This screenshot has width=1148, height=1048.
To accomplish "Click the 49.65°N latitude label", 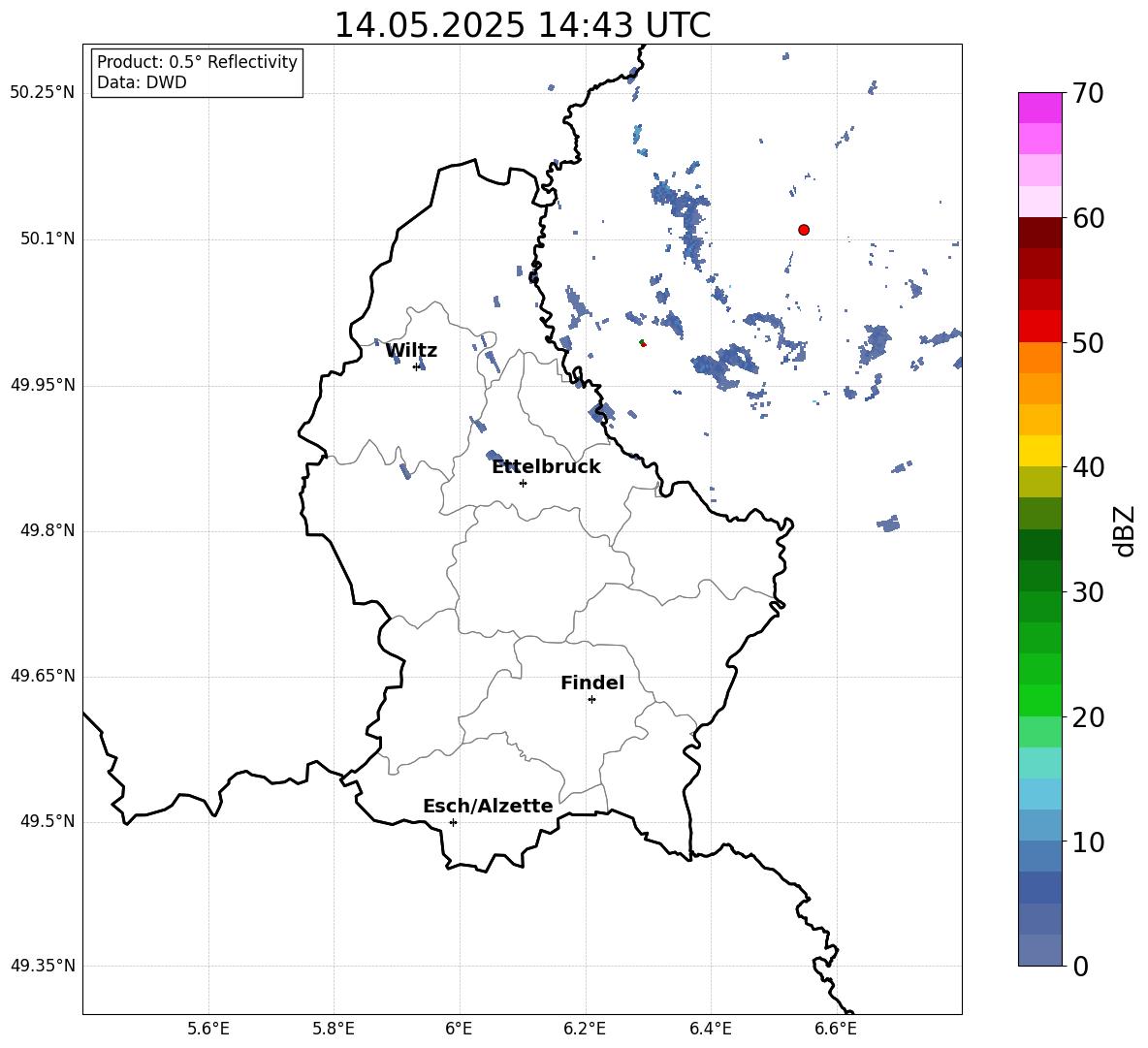I will [43, 676].
